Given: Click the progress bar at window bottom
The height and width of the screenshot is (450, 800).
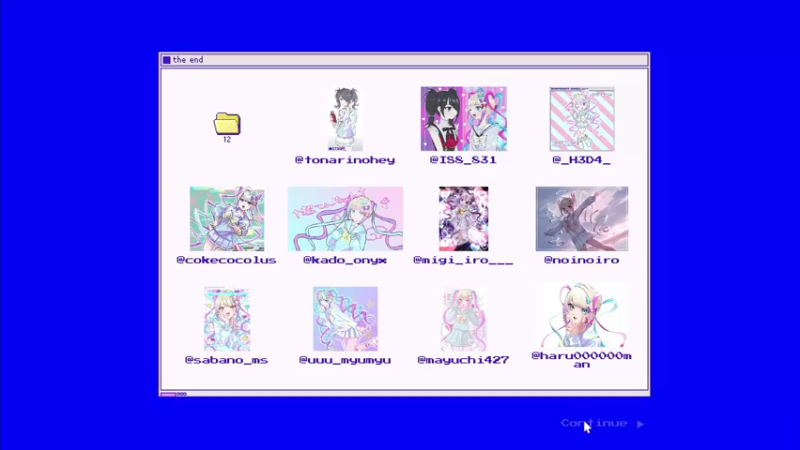Looking at the screenshot, I should coord(173,394).
